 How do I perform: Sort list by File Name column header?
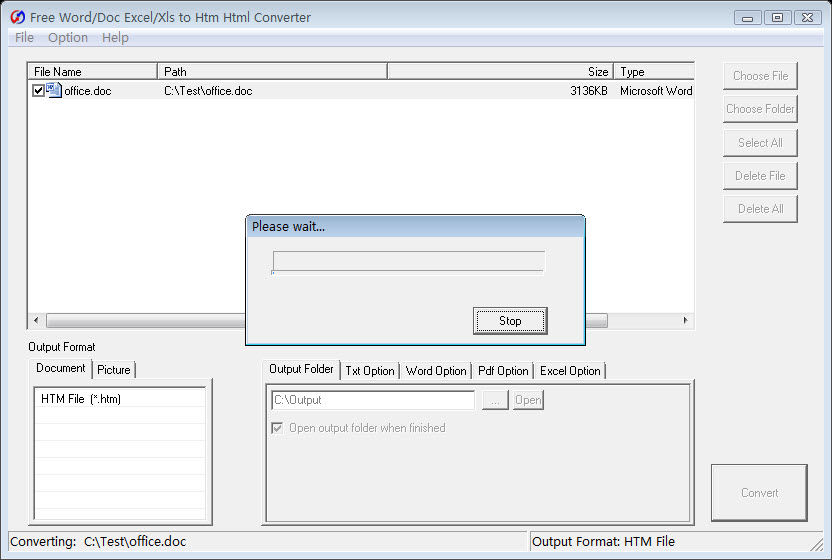point(92,71)
